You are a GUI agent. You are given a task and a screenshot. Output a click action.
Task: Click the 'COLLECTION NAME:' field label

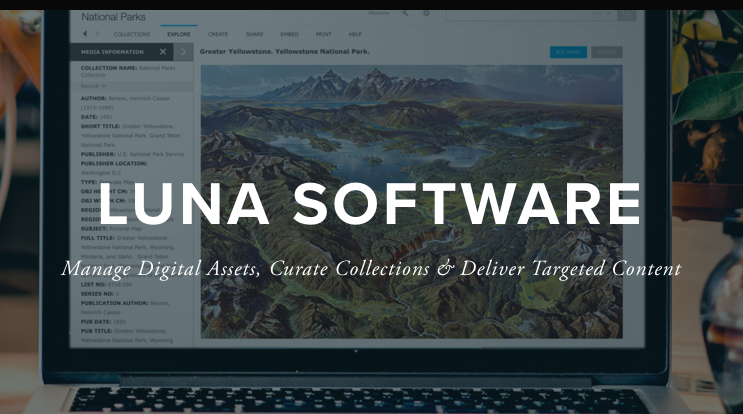pos(109,68)
